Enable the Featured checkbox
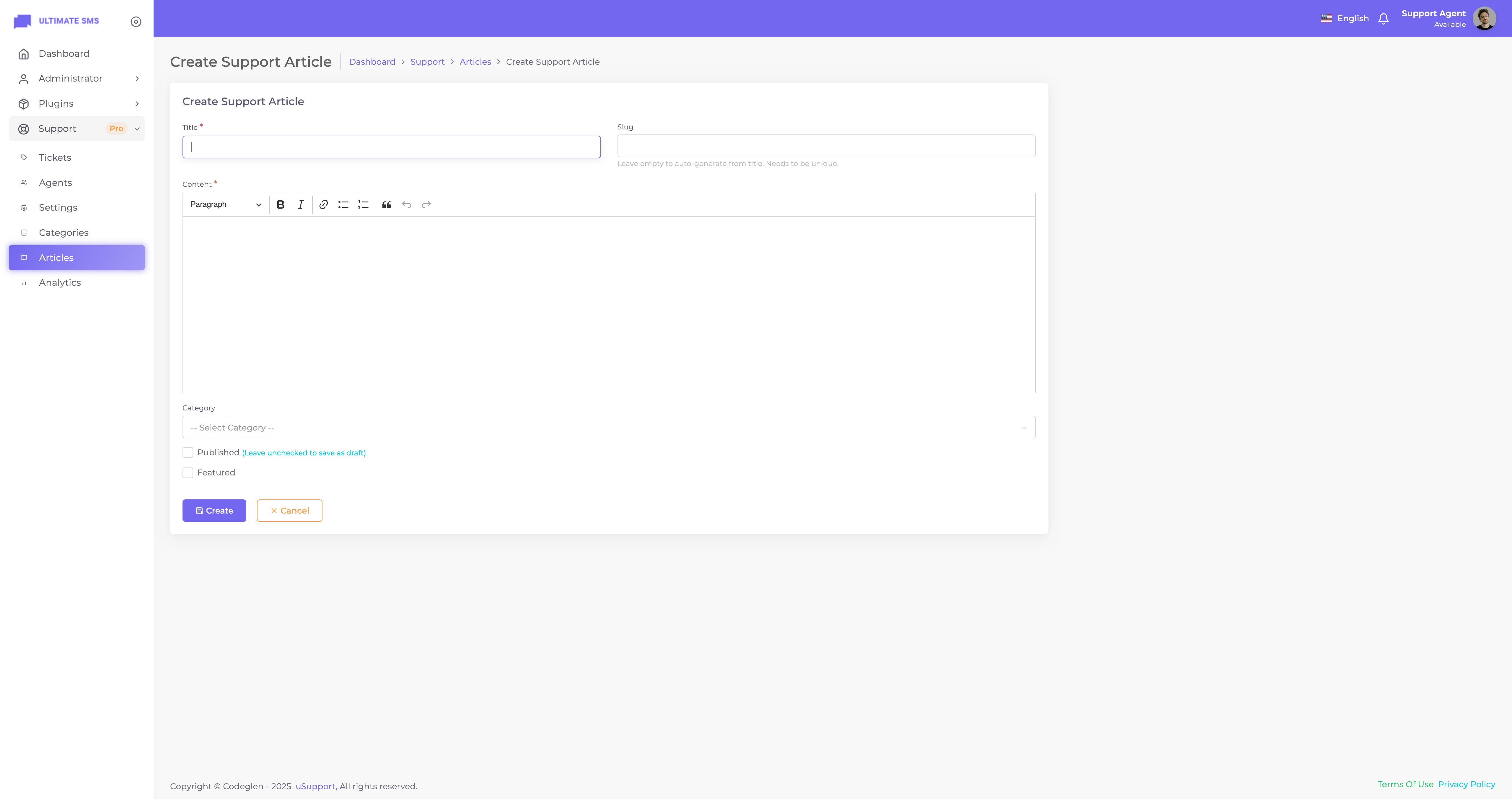The width and height of the screenshot is (1512, 799). (x=188, y=473)
